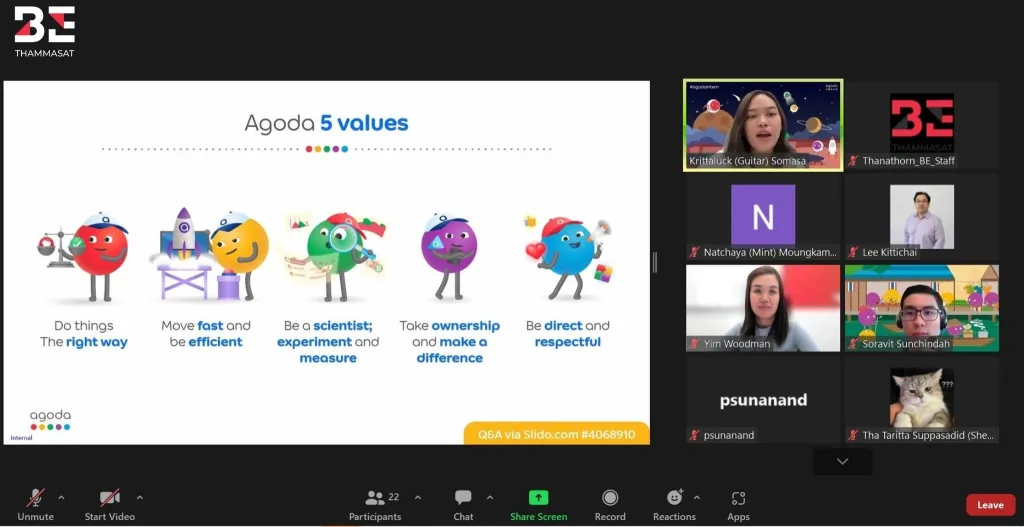Expand Participants options caret
Screen dimensions: 1024x527
coord(418,498)
